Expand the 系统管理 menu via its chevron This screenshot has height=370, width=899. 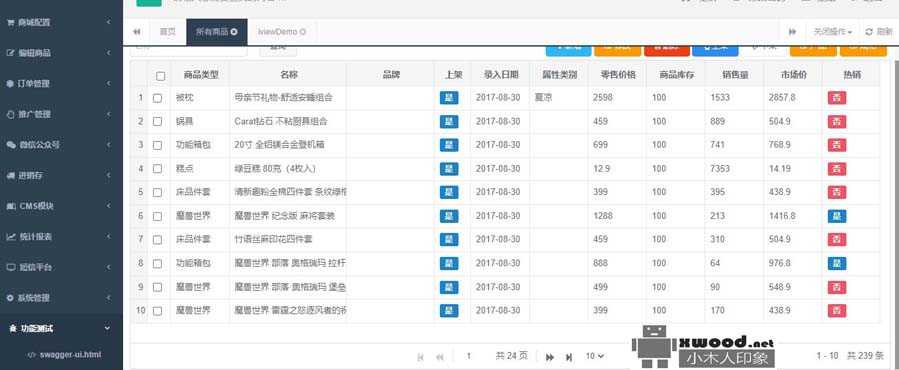point(108,298)
